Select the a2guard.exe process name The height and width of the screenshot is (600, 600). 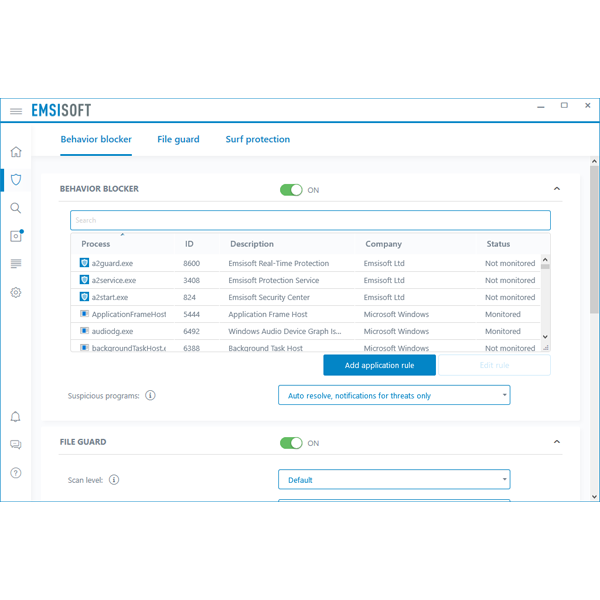pos(112,263)
